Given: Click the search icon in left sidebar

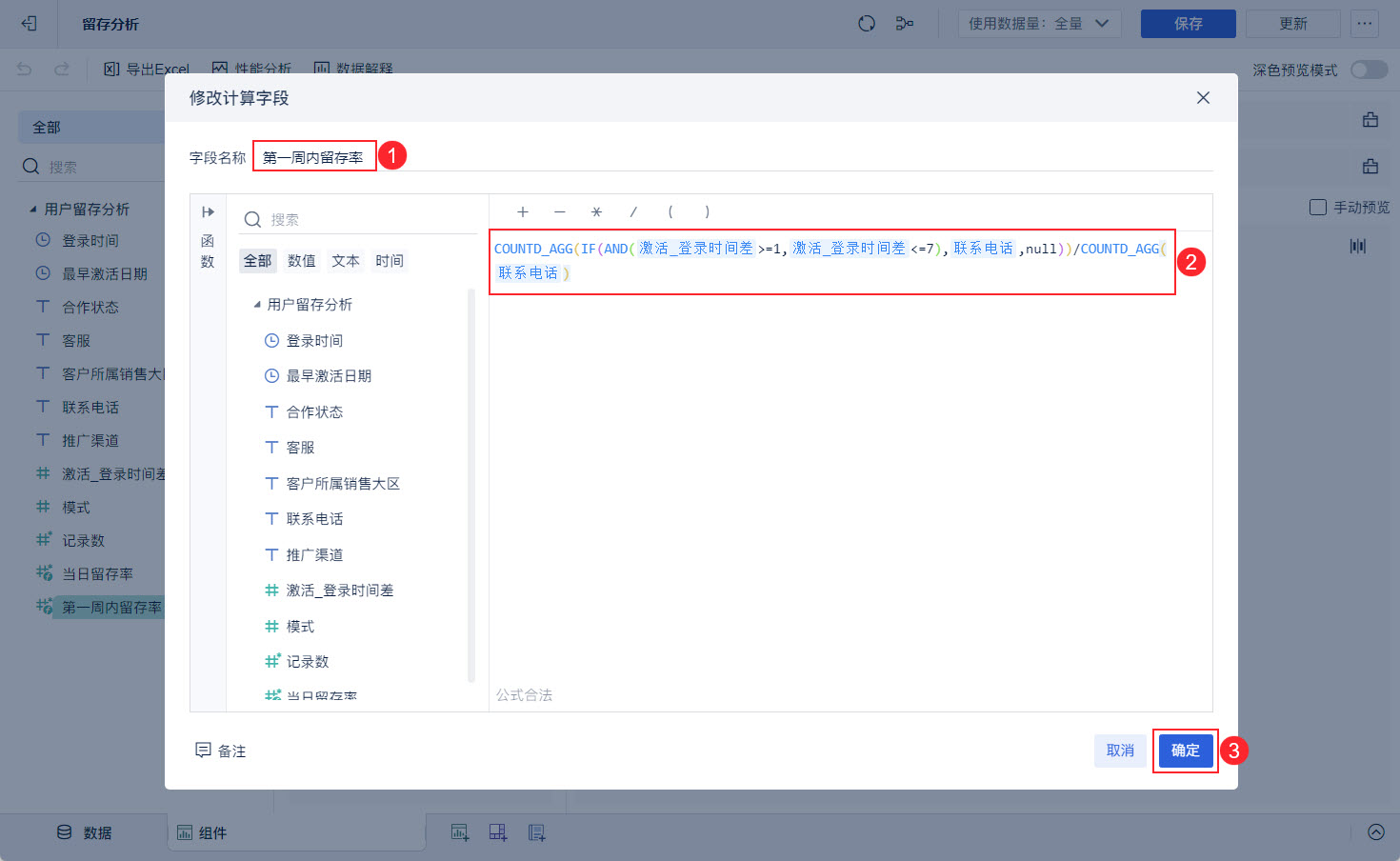Looking at the screenshot, I should tap(31, 167).
